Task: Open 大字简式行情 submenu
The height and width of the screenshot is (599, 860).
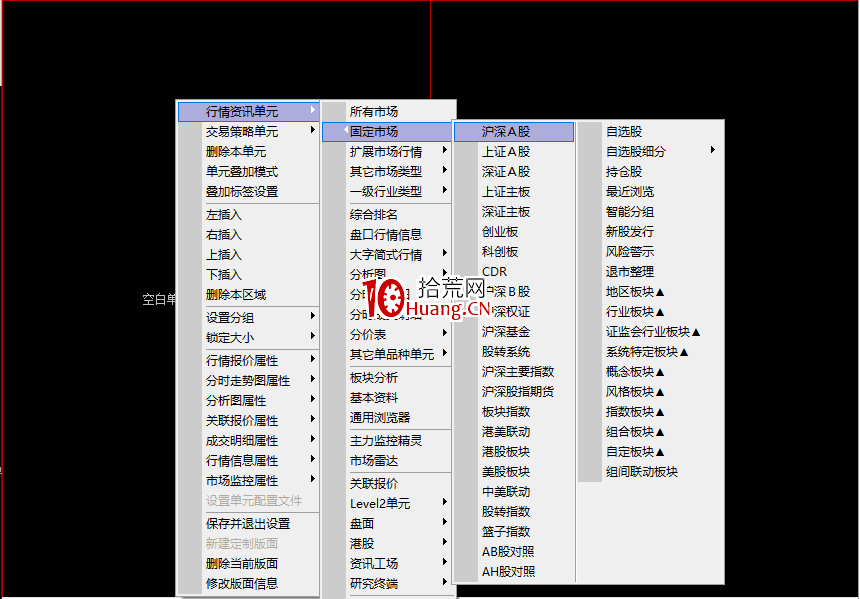Action: 387,255
